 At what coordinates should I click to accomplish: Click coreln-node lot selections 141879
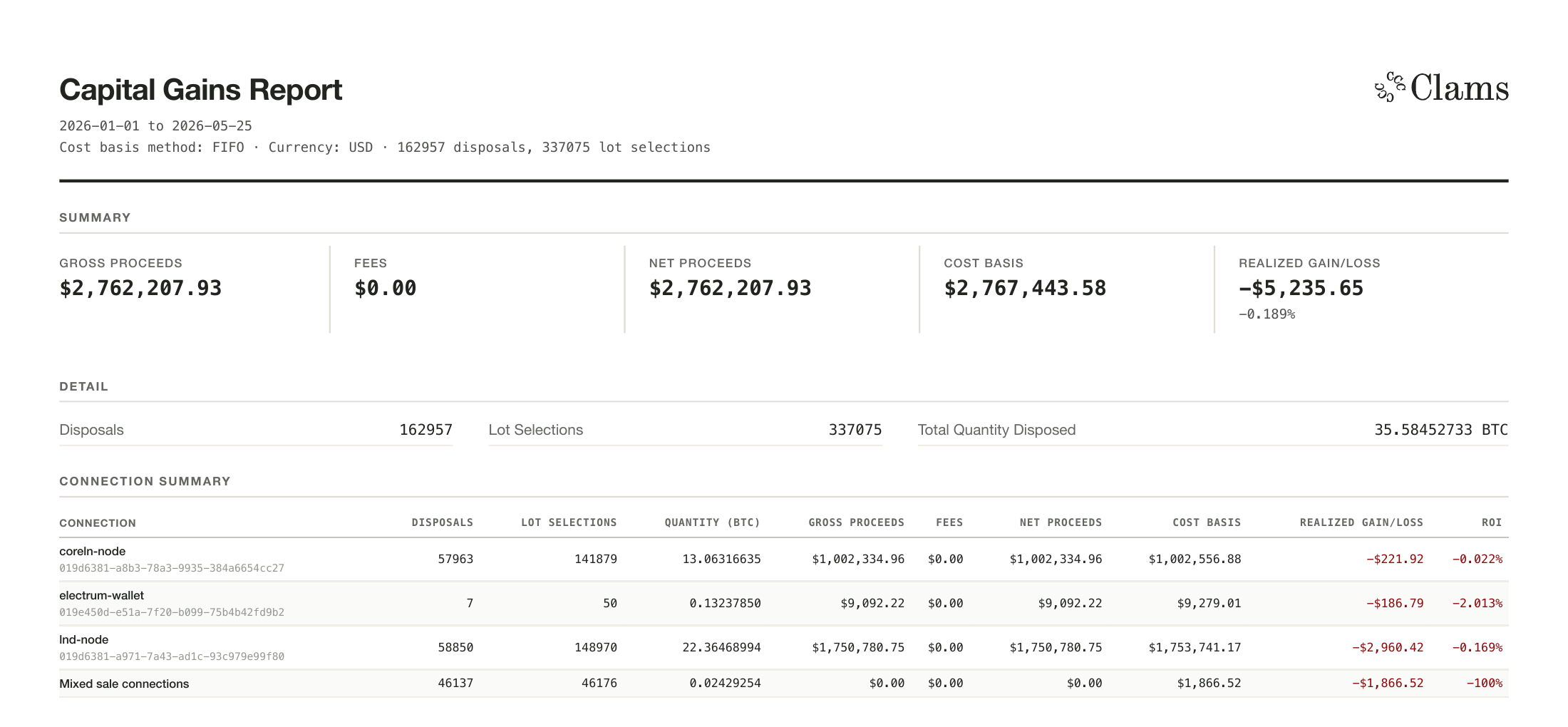tap(596, 560)
